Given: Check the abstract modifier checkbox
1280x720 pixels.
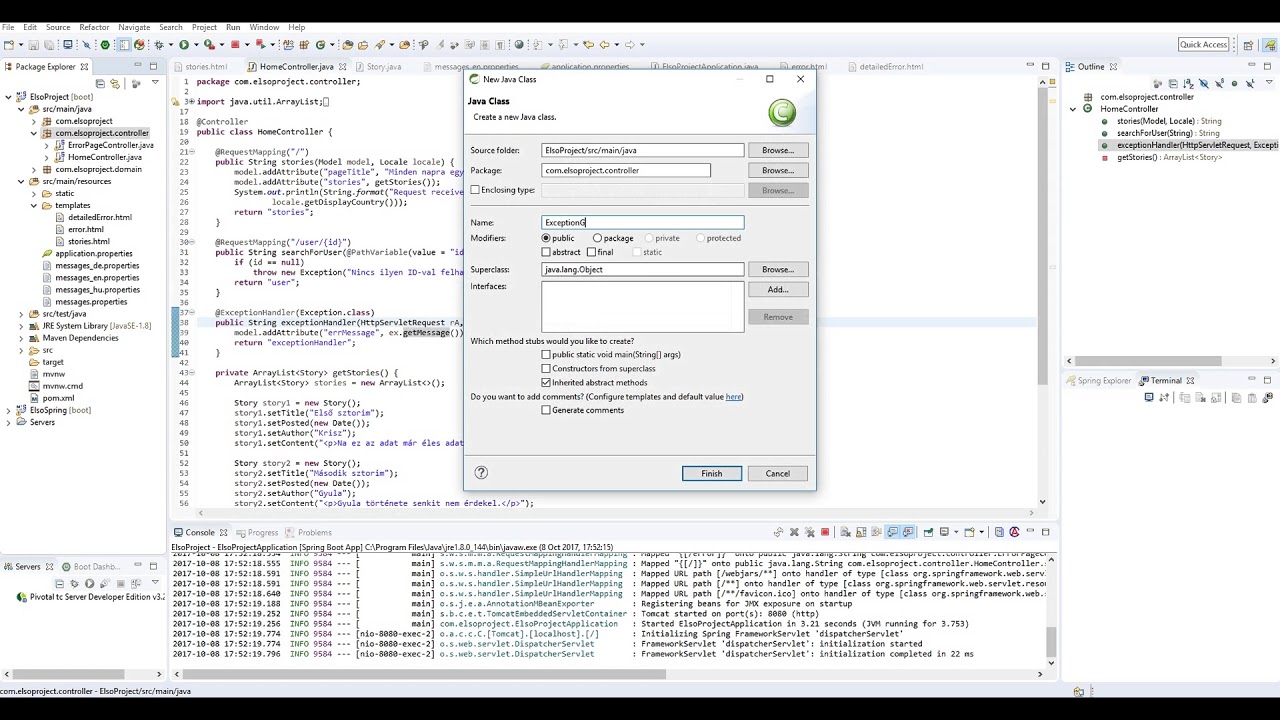Looking at the screenshot, I should point(546,252).
